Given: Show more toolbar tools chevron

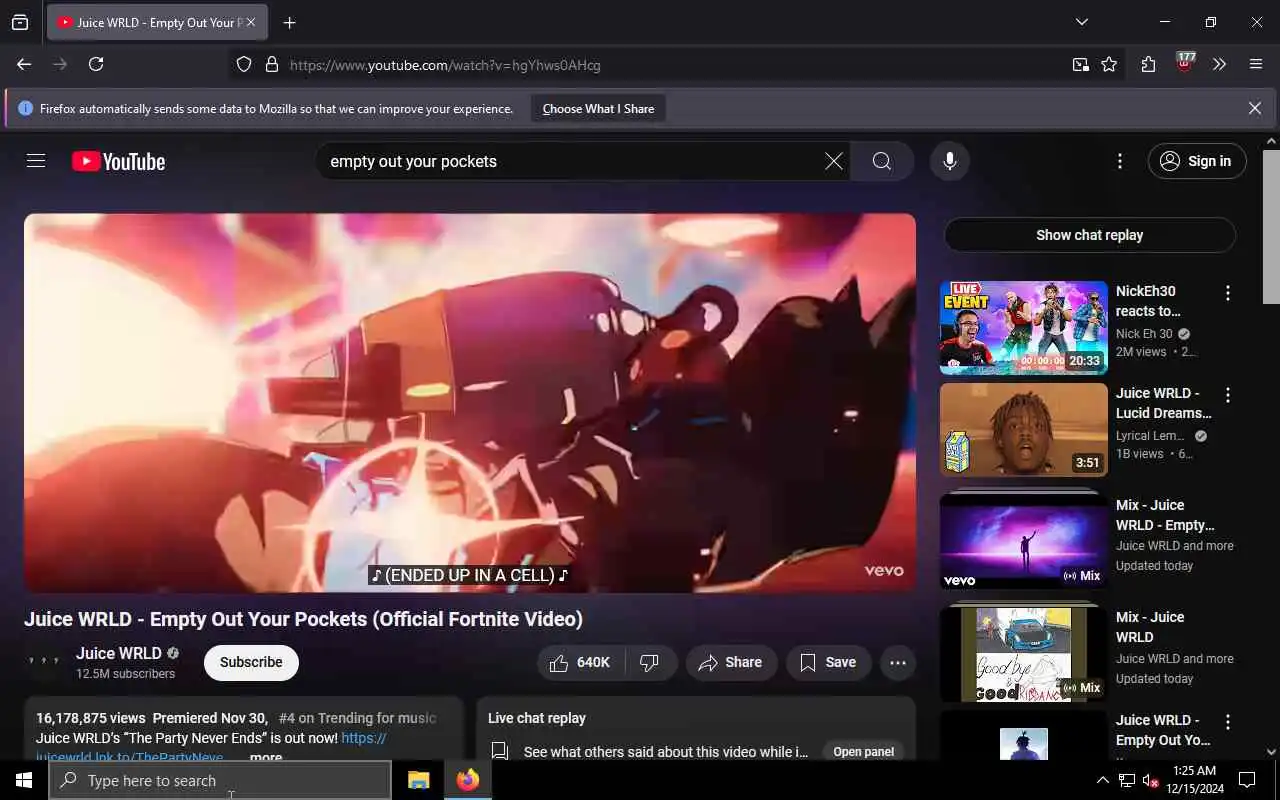Looking at the screenshot, I should pos(1219,64).
